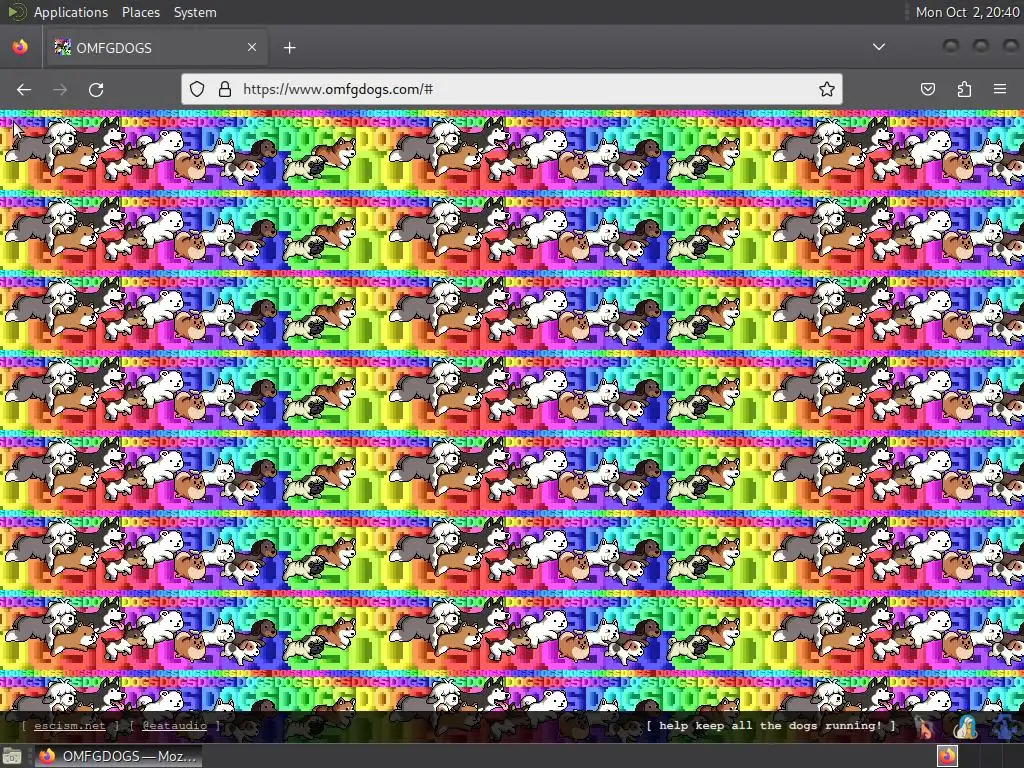
Task: Click the clock showing Mon Oct 2
Action: click(x=967, y=12)
